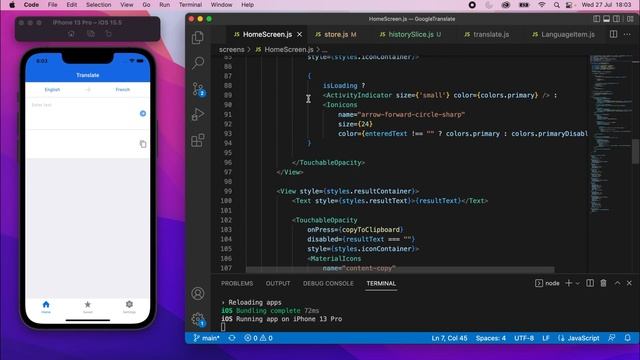This screenshot has width=640, height=360.
Task: Toggle Panel layout icon in title bar
Action: pyautogui.click(x=607, y=19)
